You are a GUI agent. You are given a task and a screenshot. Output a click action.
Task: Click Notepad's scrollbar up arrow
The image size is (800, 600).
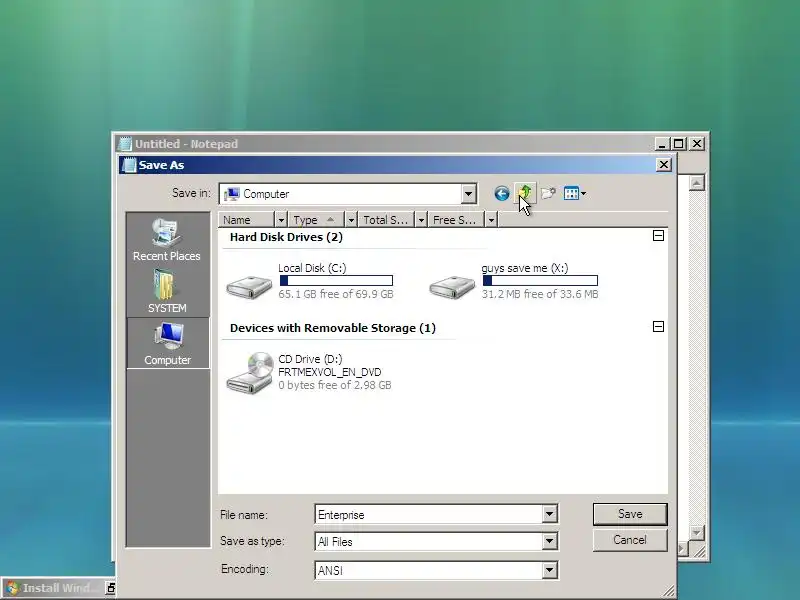click(696, 183)
